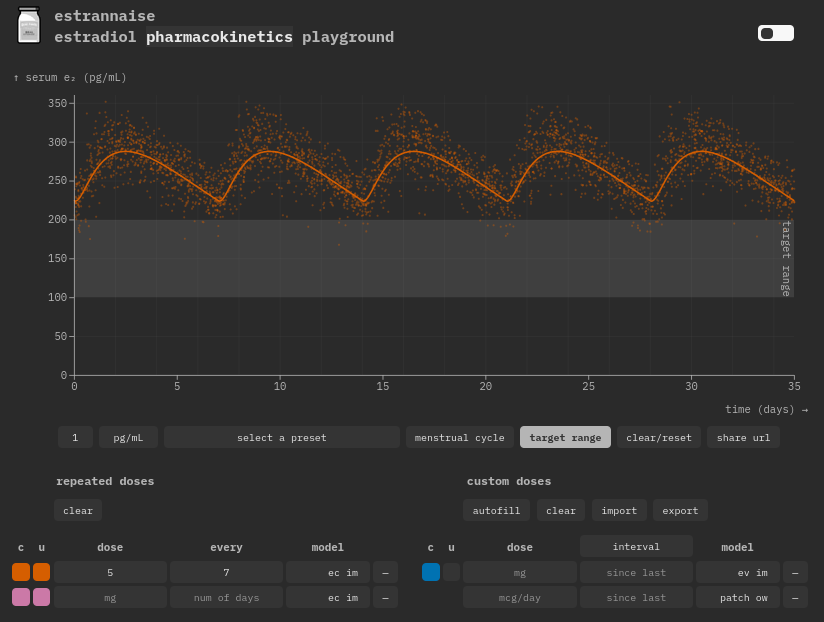Open the 'select a preset' dropdown
This screenshot has height=622, width=824.
[282, 437]
